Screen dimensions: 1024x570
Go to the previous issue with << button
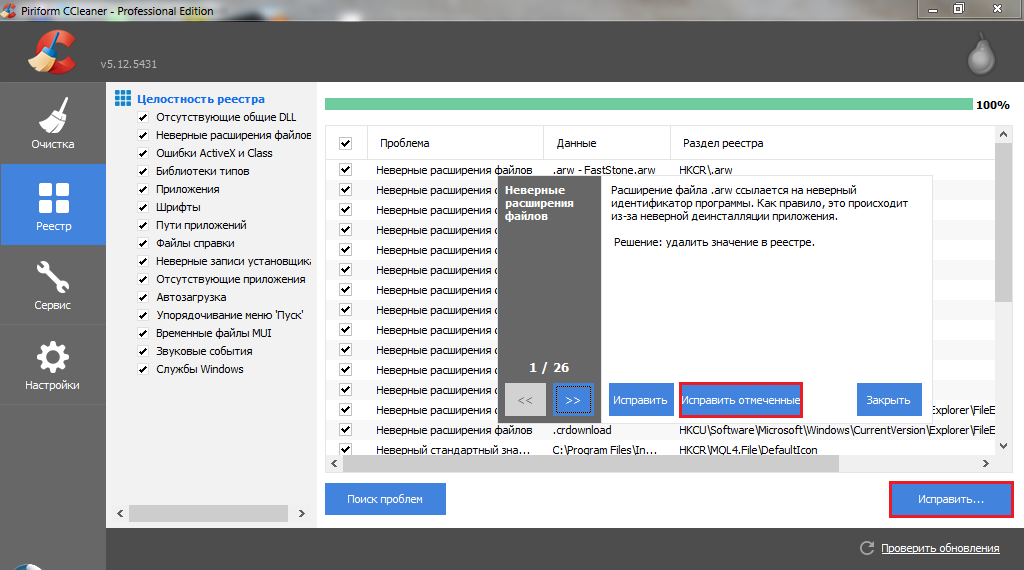pos(525,400)
